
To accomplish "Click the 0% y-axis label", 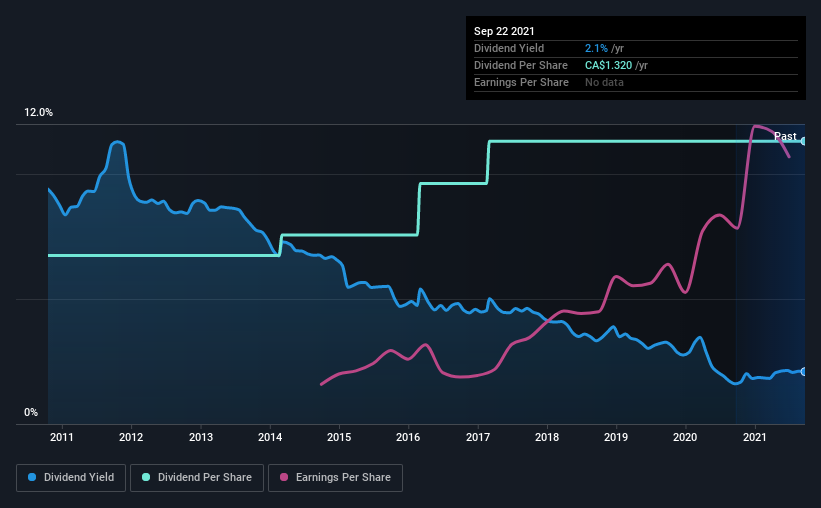I will 31,413.
